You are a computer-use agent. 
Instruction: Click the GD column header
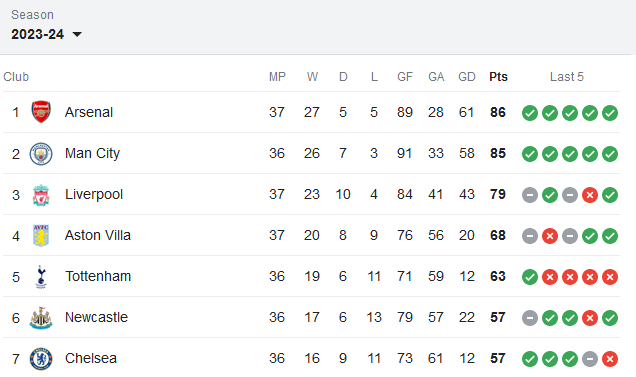[x=466, y=77]
